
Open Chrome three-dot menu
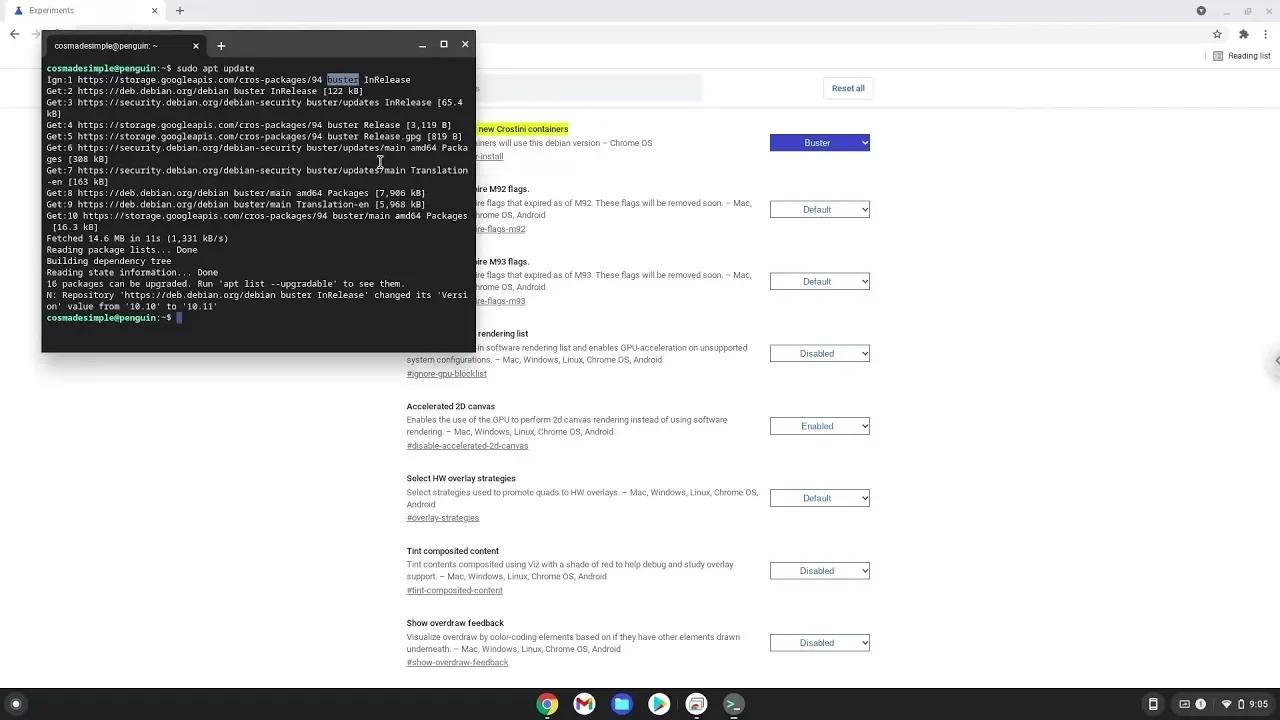[1266, 34]
